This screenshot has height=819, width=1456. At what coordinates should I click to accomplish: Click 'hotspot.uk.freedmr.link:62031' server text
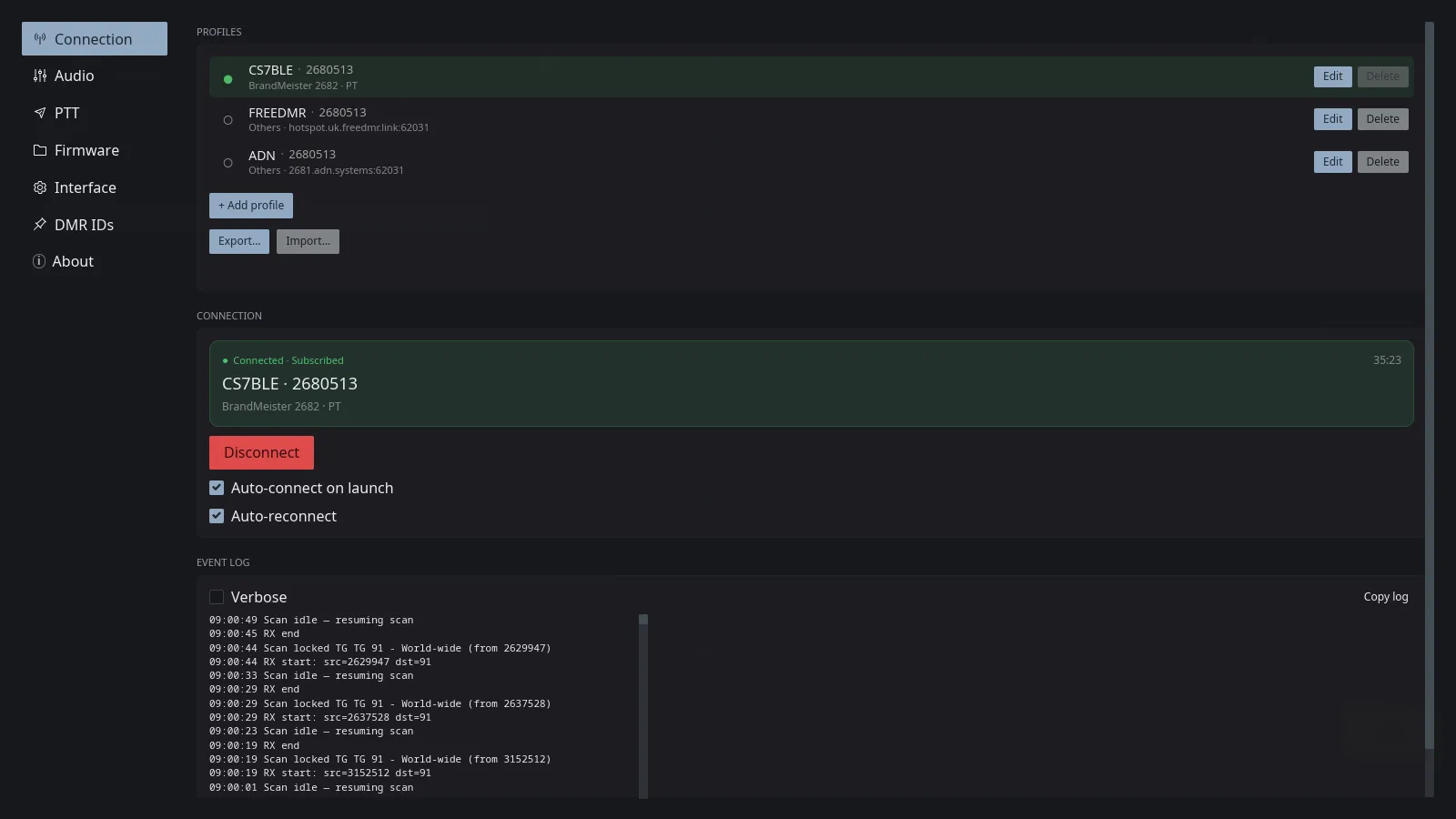click(359, 128)
